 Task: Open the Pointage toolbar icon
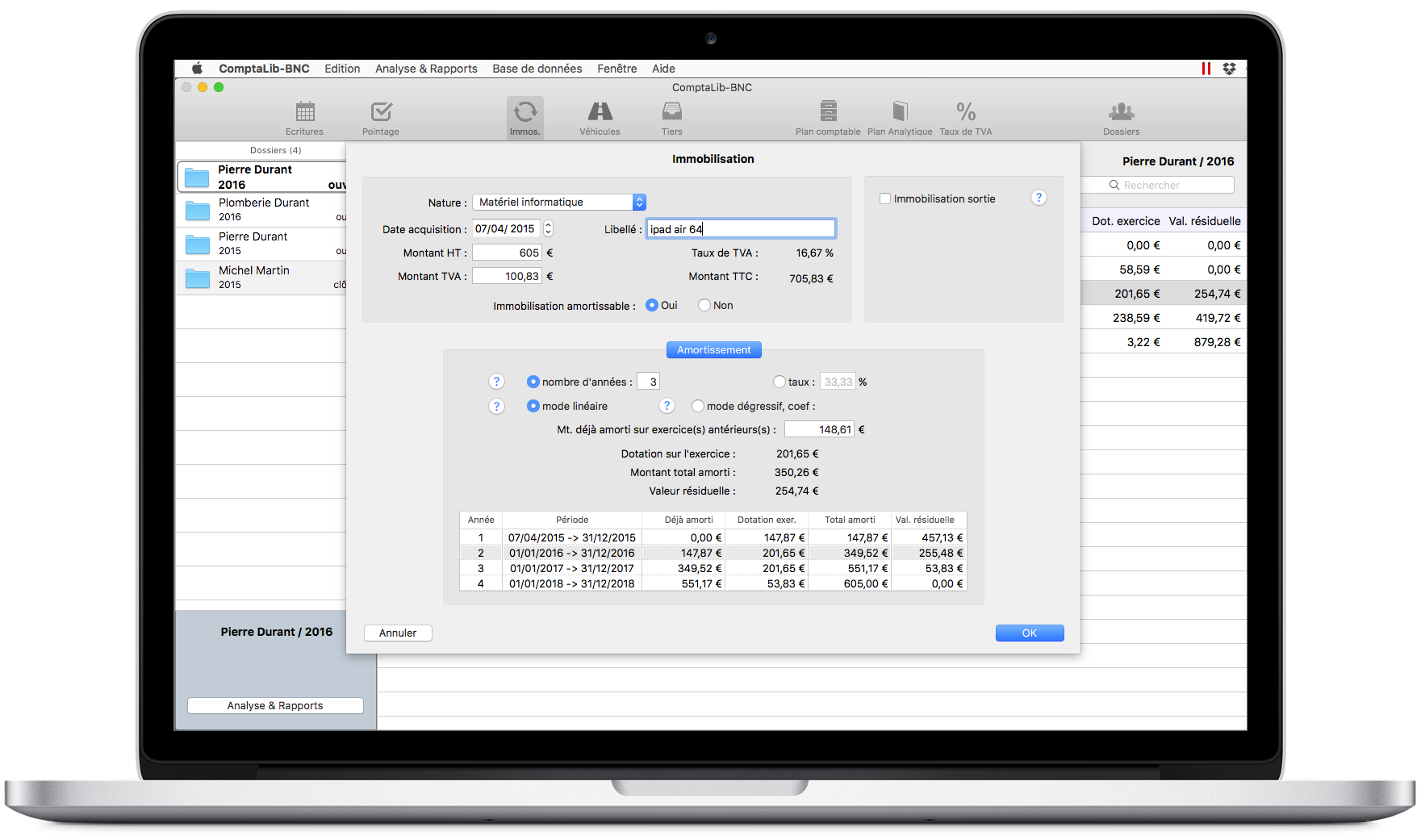[381, 118]
